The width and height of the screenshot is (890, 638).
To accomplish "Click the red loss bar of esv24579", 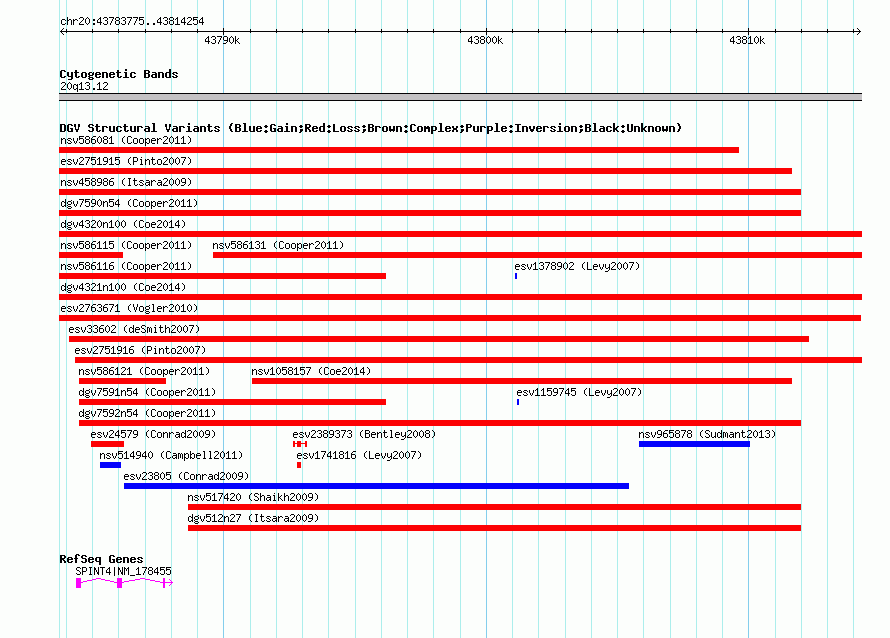I will [x=107, y=444].
